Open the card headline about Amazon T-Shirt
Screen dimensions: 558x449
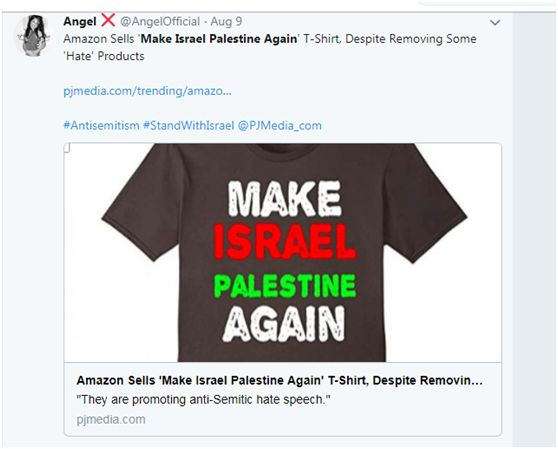(280, 380)
